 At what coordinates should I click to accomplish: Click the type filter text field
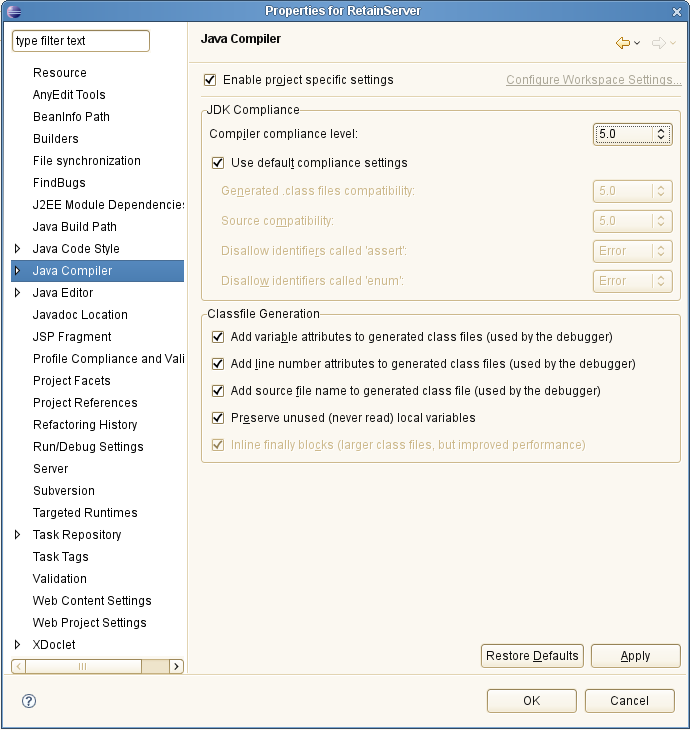pyautogui.click(x=81, y=41)
